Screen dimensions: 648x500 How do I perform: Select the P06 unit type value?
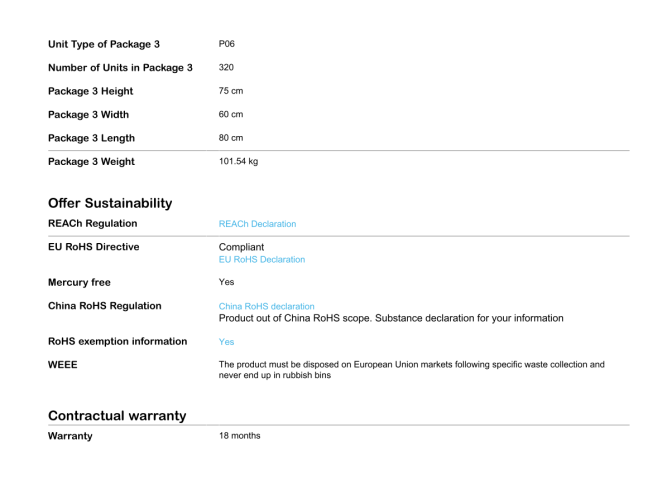click(x=226, y=44)
